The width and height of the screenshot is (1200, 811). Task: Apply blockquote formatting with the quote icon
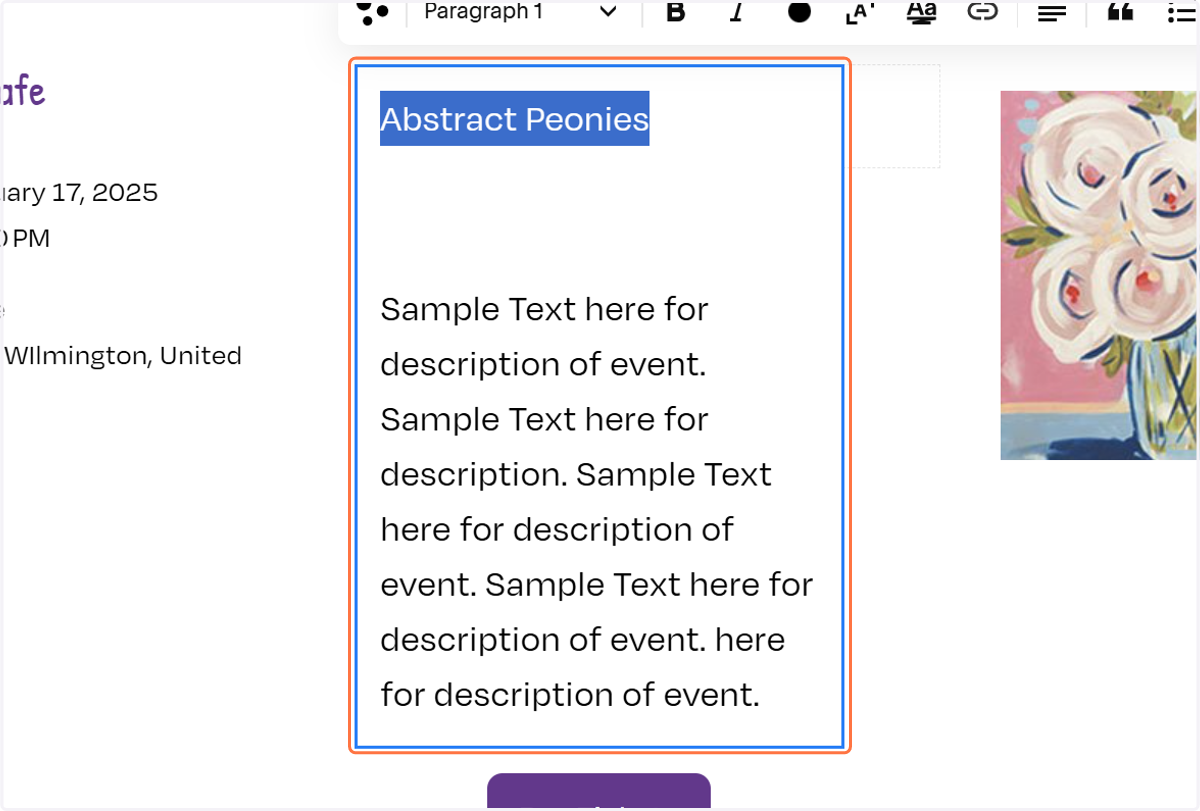[1121, 12]
